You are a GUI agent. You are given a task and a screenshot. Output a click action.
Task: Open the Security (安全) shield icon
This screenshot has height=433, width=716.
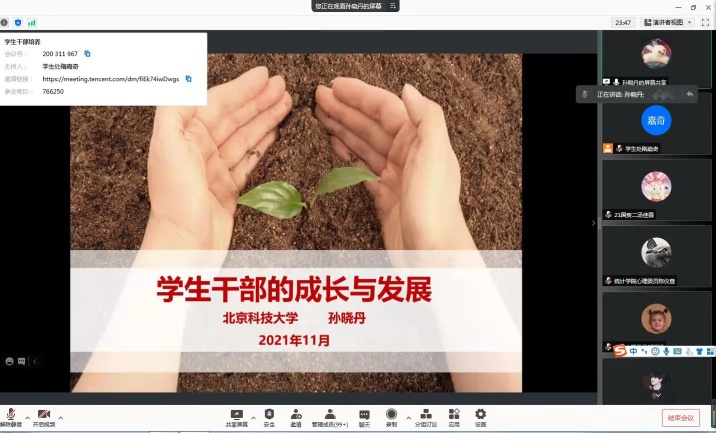pos(269,415)
